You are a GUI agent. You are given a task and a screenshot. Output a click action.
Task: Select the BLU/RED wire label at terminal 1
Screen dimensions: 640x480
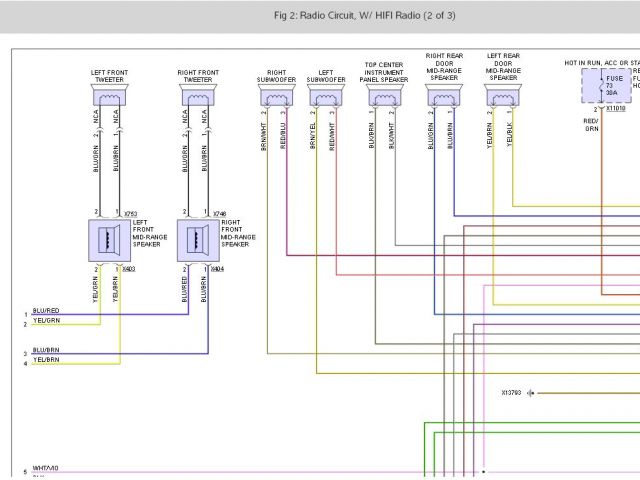[46, 311]
